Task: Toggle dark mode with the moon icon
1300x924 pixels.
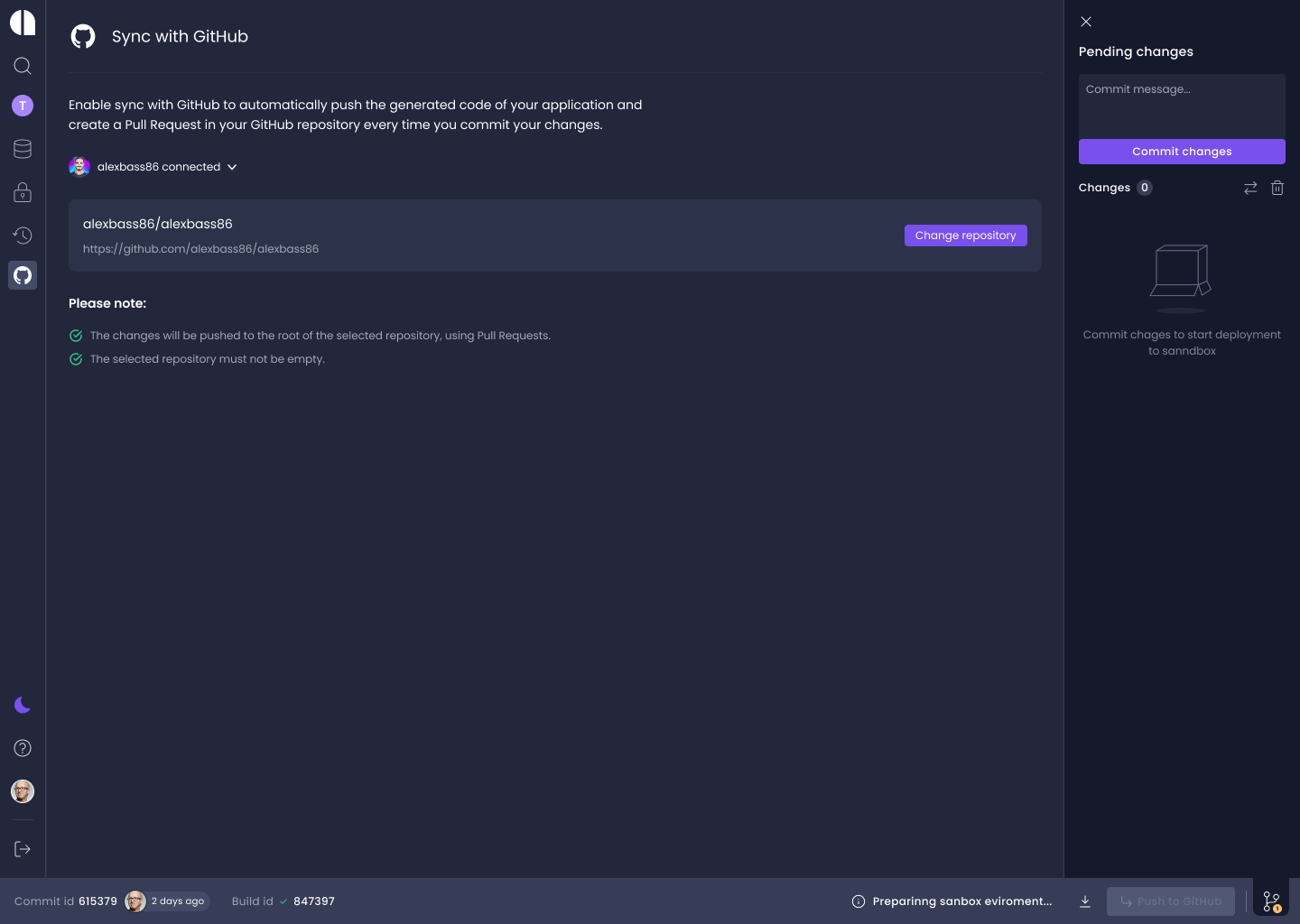Action: [x=22, y=705]
